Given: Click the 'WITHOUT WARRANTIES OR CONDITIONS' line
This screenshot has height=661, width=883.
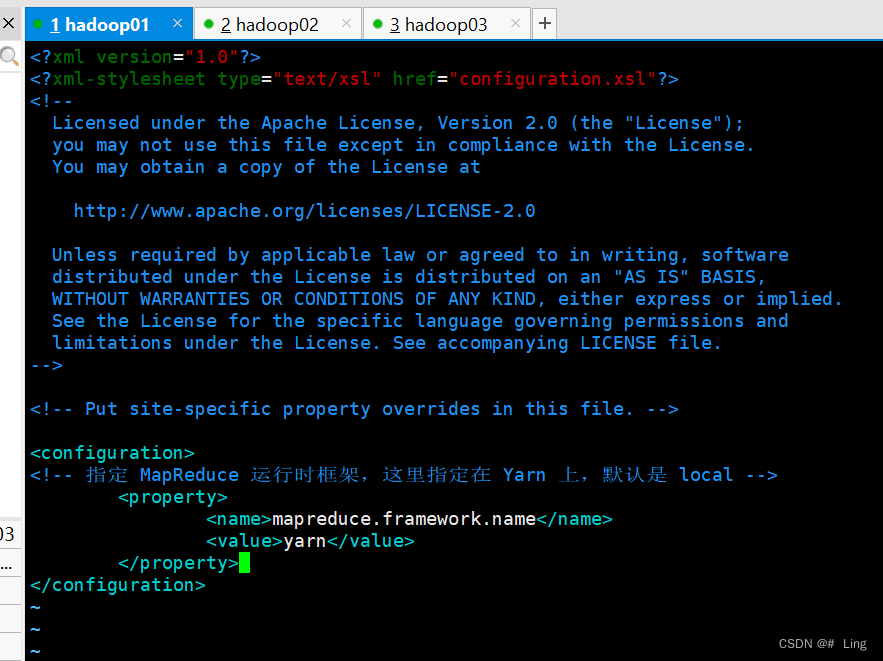Looking at the screenshot, I should pos(447,299).
